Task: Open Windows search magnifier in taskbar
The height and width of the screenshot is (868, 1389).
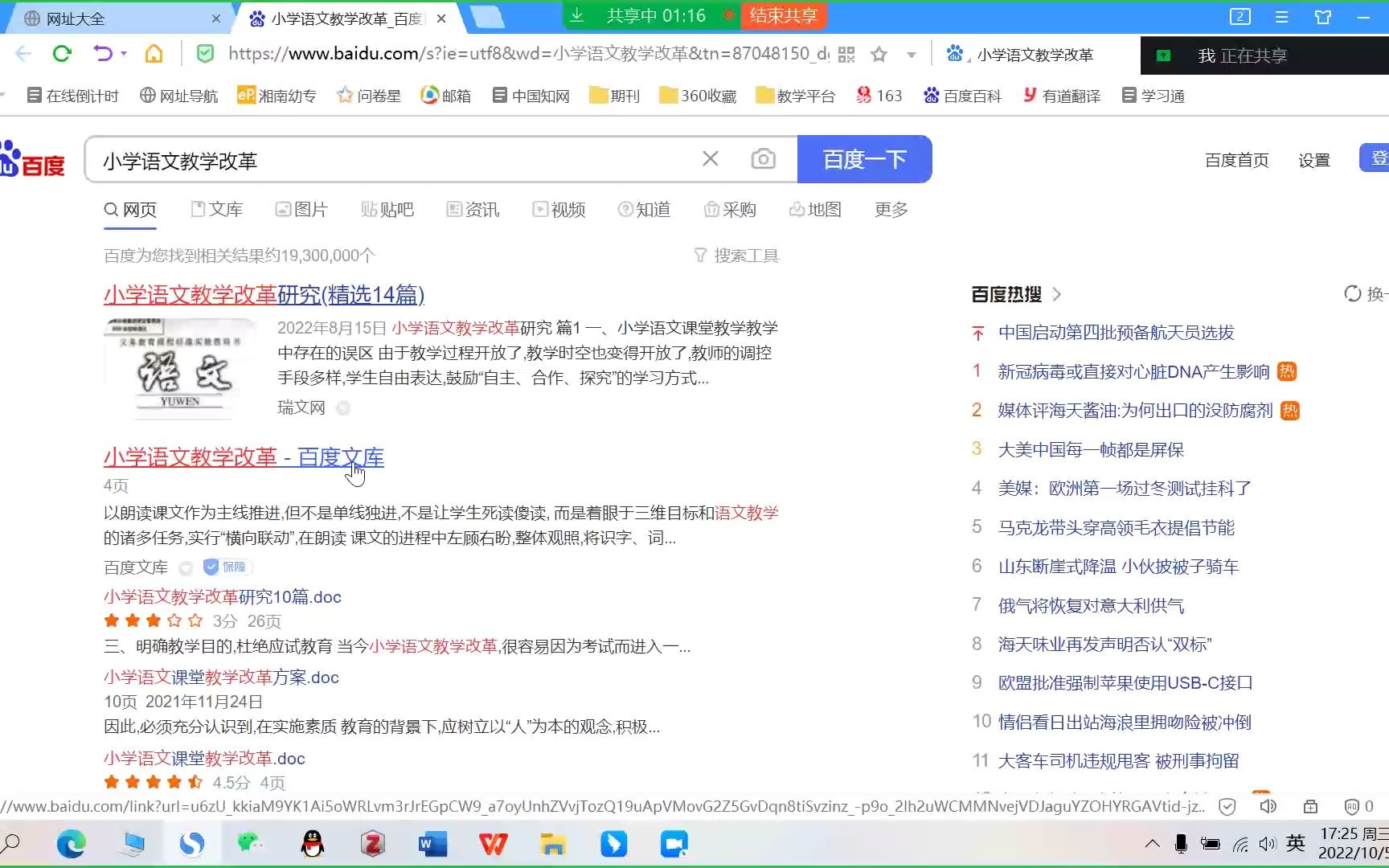Action: point(11,844)
